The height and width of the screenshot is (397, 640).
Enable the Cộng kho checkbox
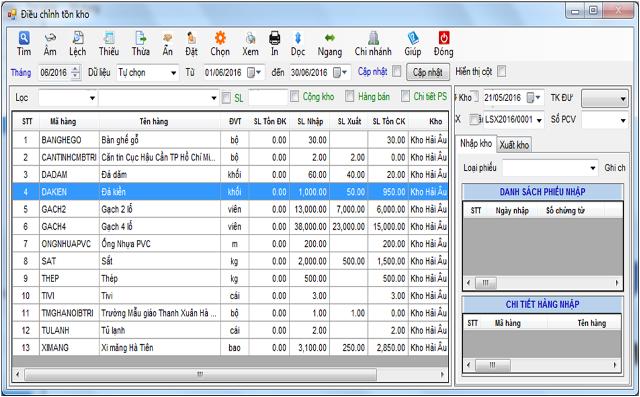pos(294,96)
